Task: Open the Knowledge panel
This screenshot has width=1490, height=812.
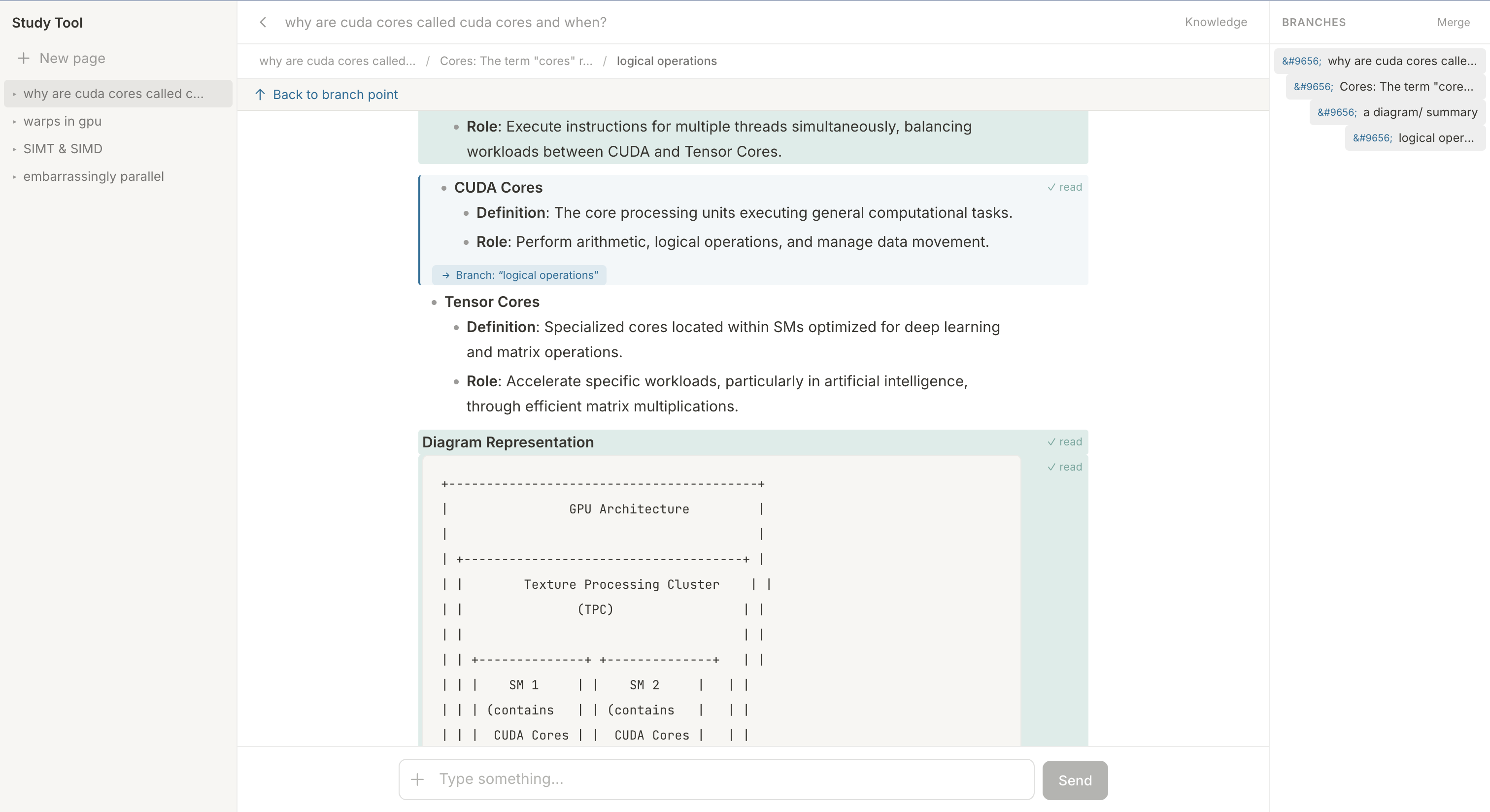Action: 1216,22
